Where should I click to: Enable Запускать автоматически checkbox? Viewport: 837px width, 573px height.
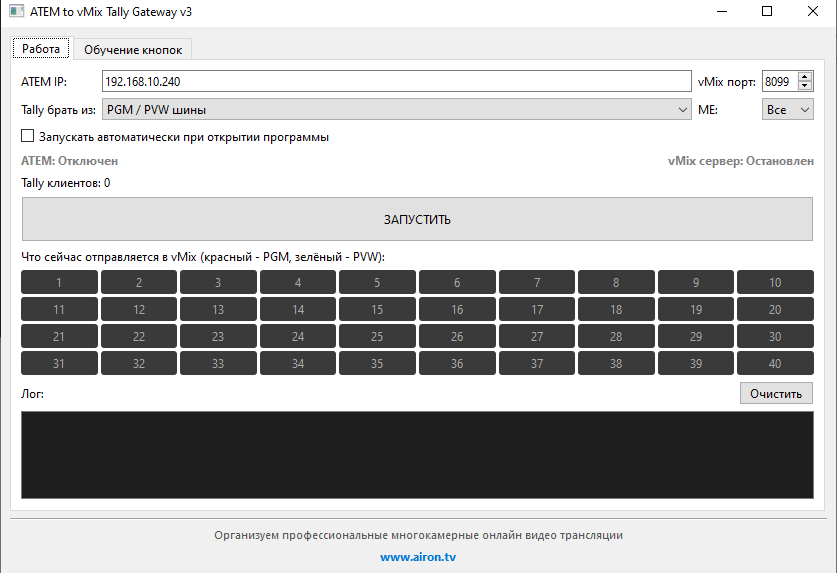[x=28, y=136]
